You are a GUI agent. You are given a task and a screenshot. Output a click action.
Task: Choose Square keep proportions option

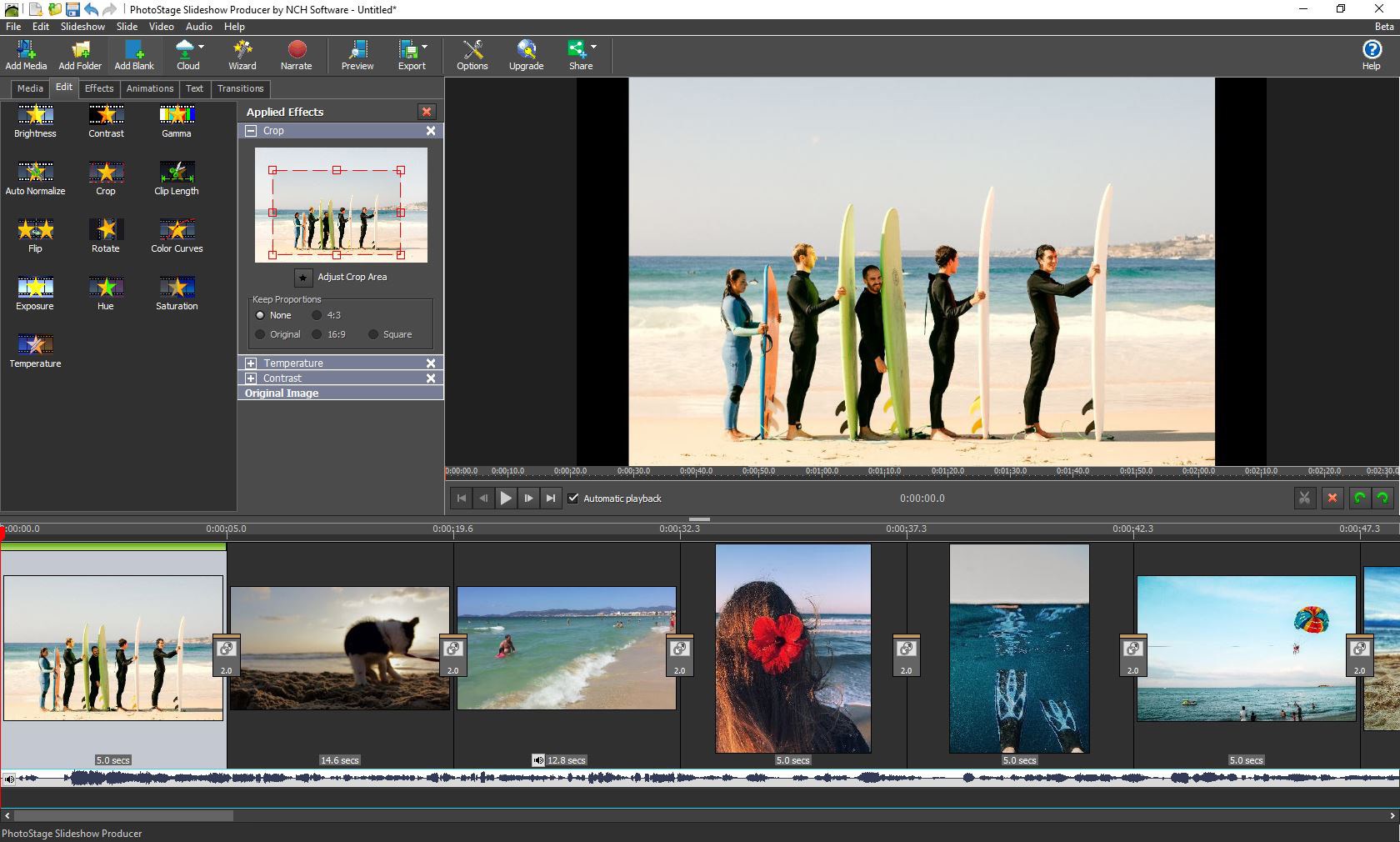point(373,334)
